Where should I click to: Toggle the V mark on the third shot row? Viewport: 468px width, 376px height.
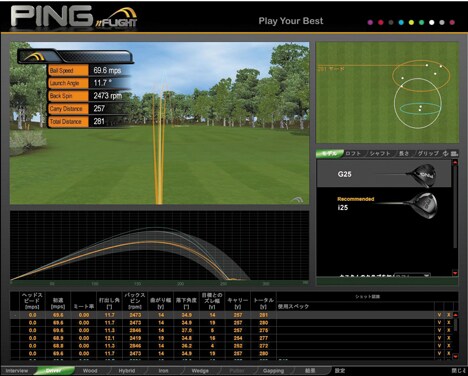[x=439, y=330]
